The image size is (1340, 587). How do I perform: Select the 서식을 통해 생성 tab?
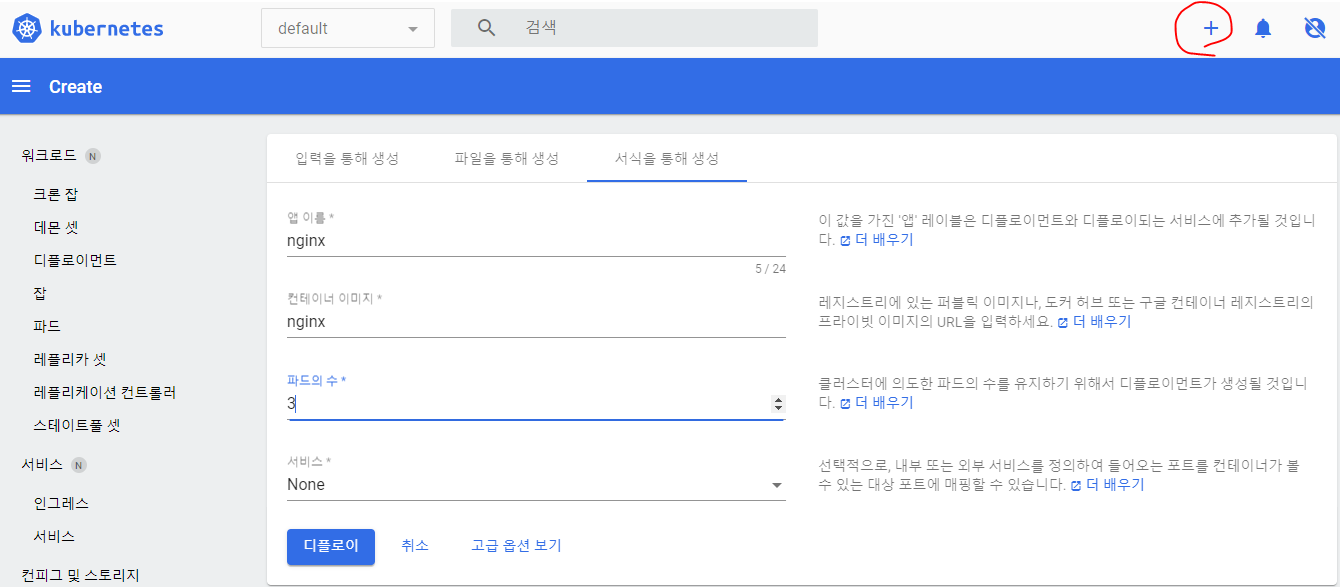667,159
